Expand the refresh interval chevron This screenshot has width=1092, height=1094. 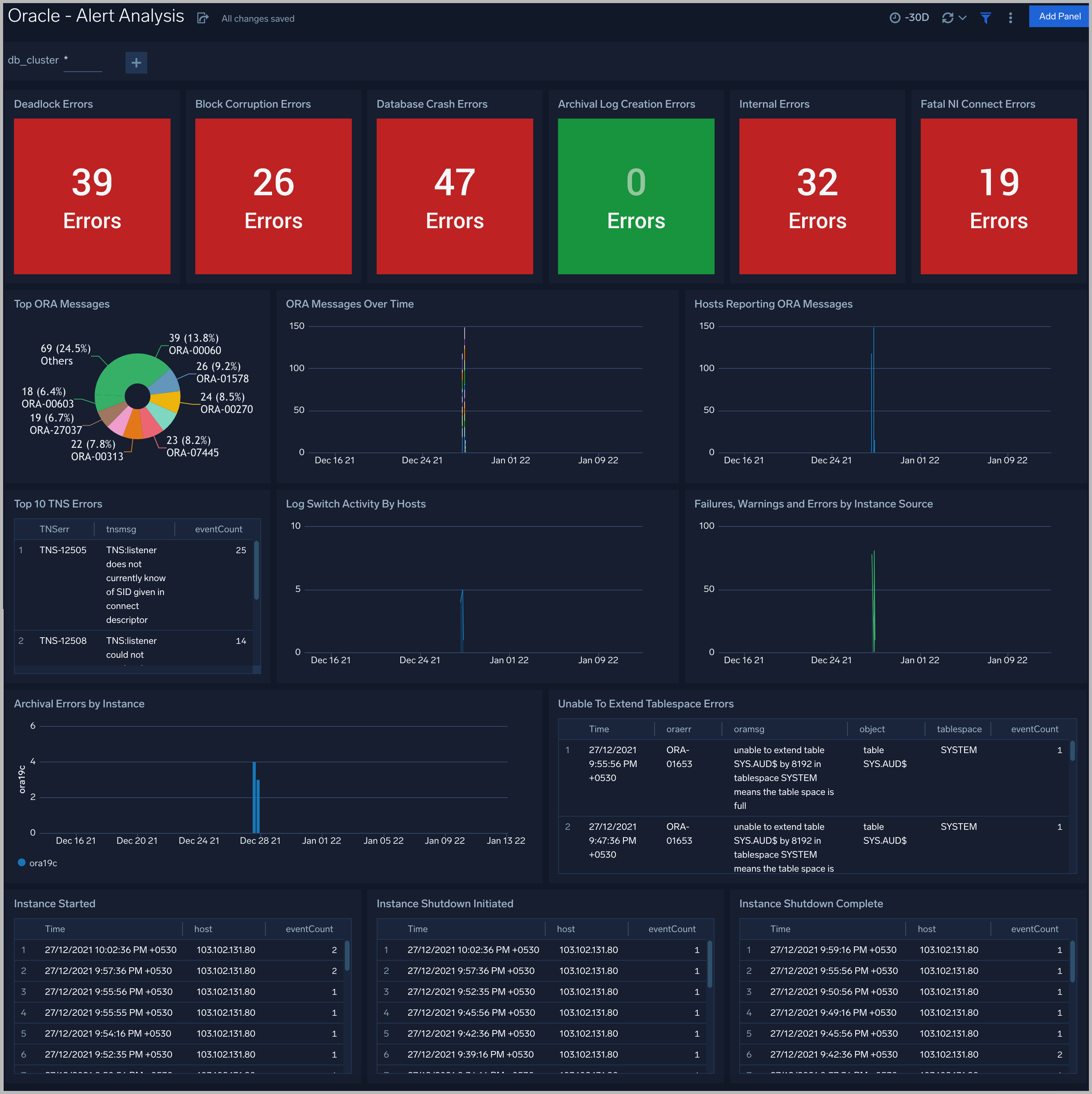point(963,17)
